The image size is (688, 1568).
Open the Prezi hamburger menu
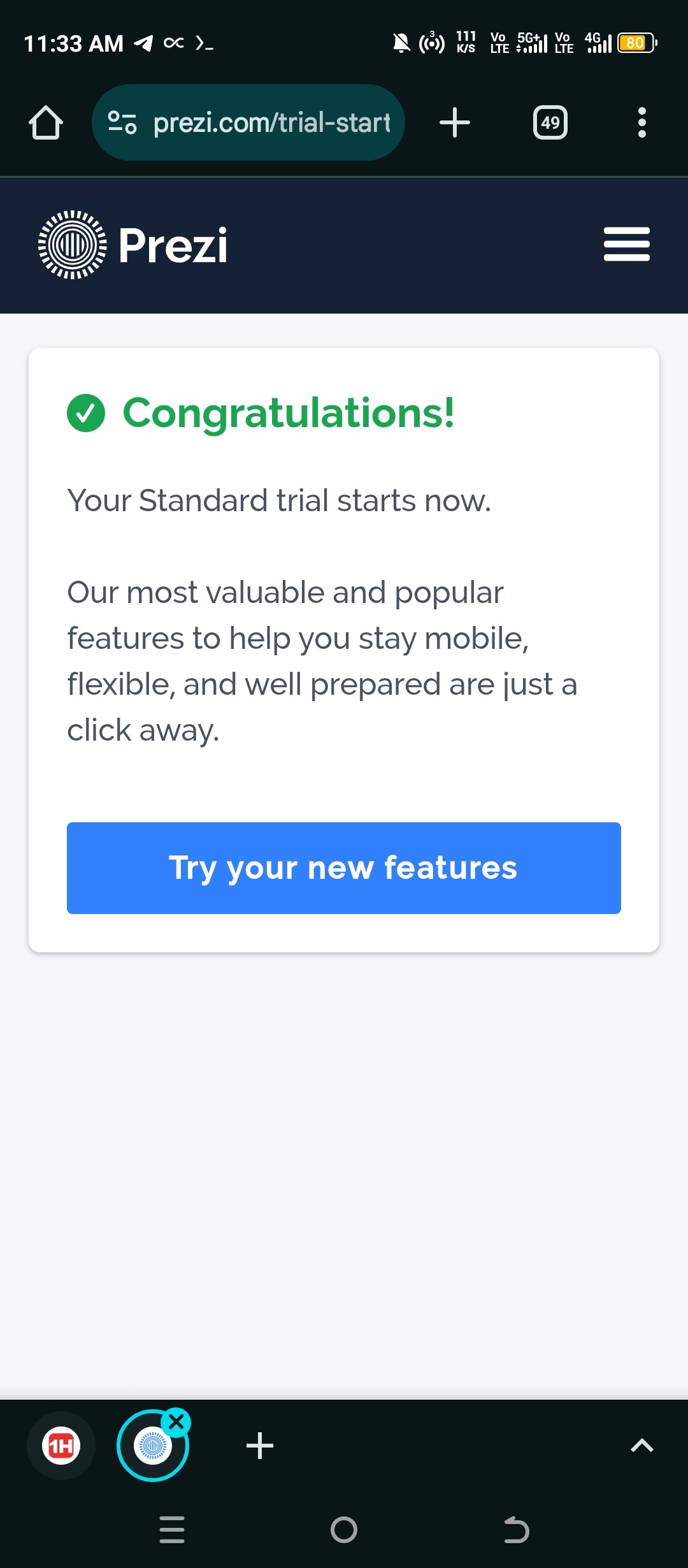(626, 245)
